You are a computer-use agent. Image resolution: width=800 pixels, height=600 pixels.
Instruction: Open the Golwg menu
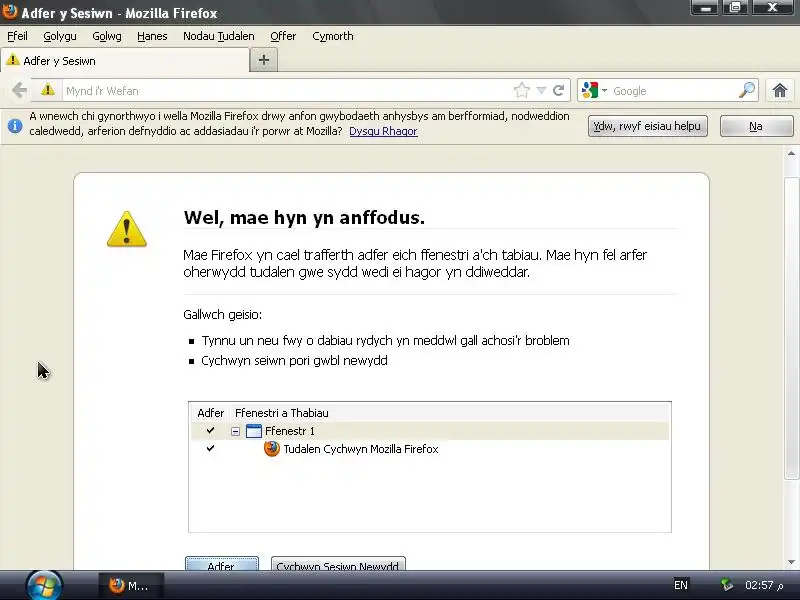[107, 36]
